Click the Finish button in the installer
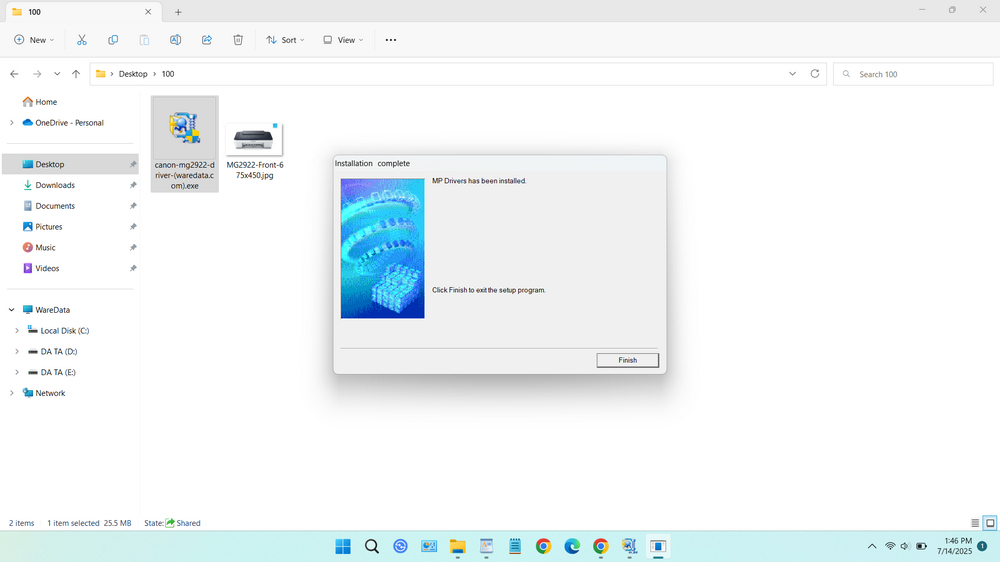Viewport: 1000px width, 562px height. tap(628, 360)
